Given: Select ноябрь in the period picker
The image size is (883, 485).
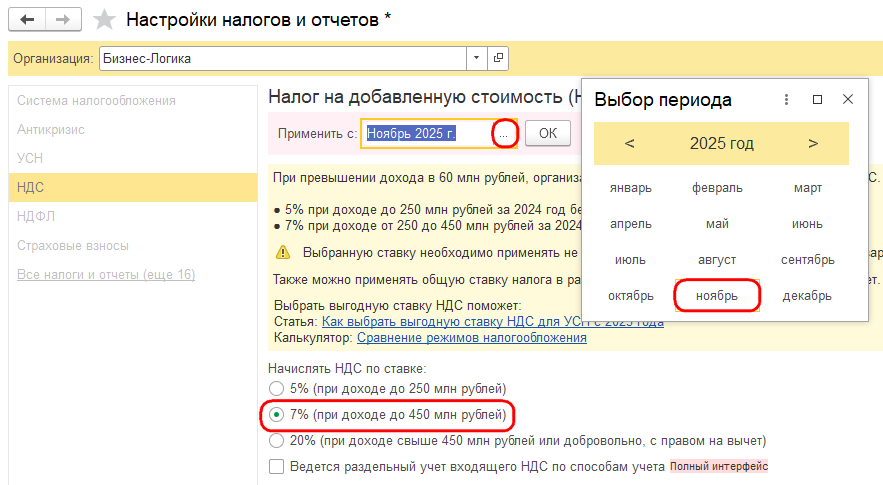Looking at the screenshot, I should point(717,296).
